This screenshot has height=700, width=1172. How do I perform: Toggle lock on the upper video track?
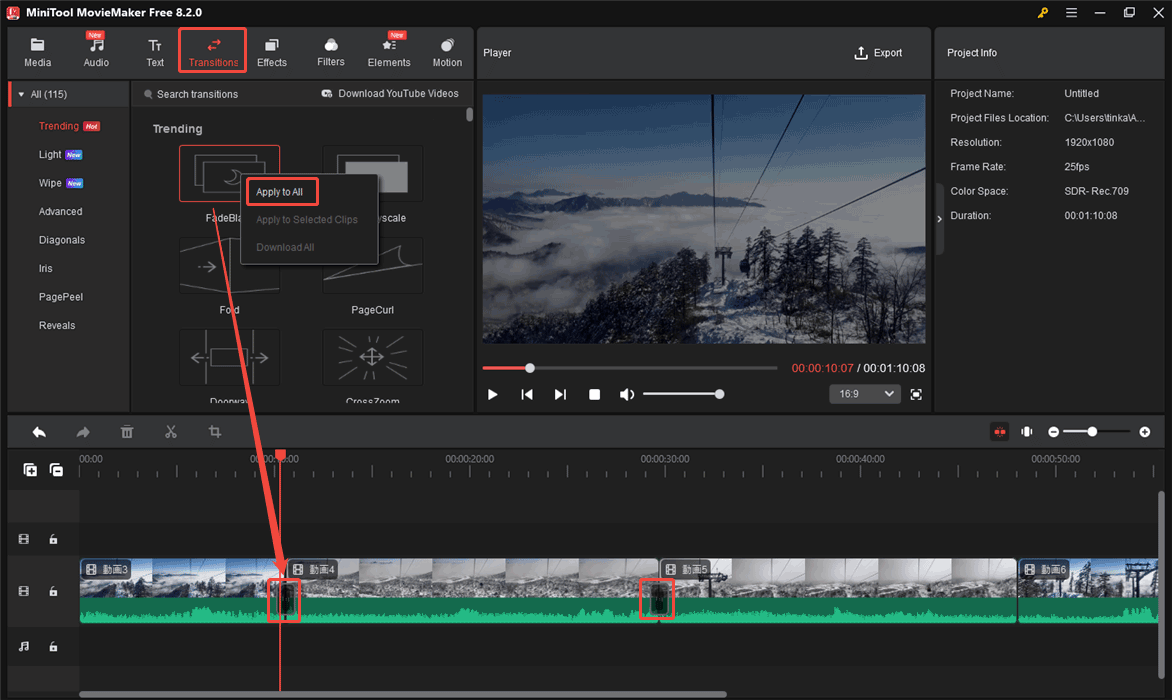(x=53, y=539)
